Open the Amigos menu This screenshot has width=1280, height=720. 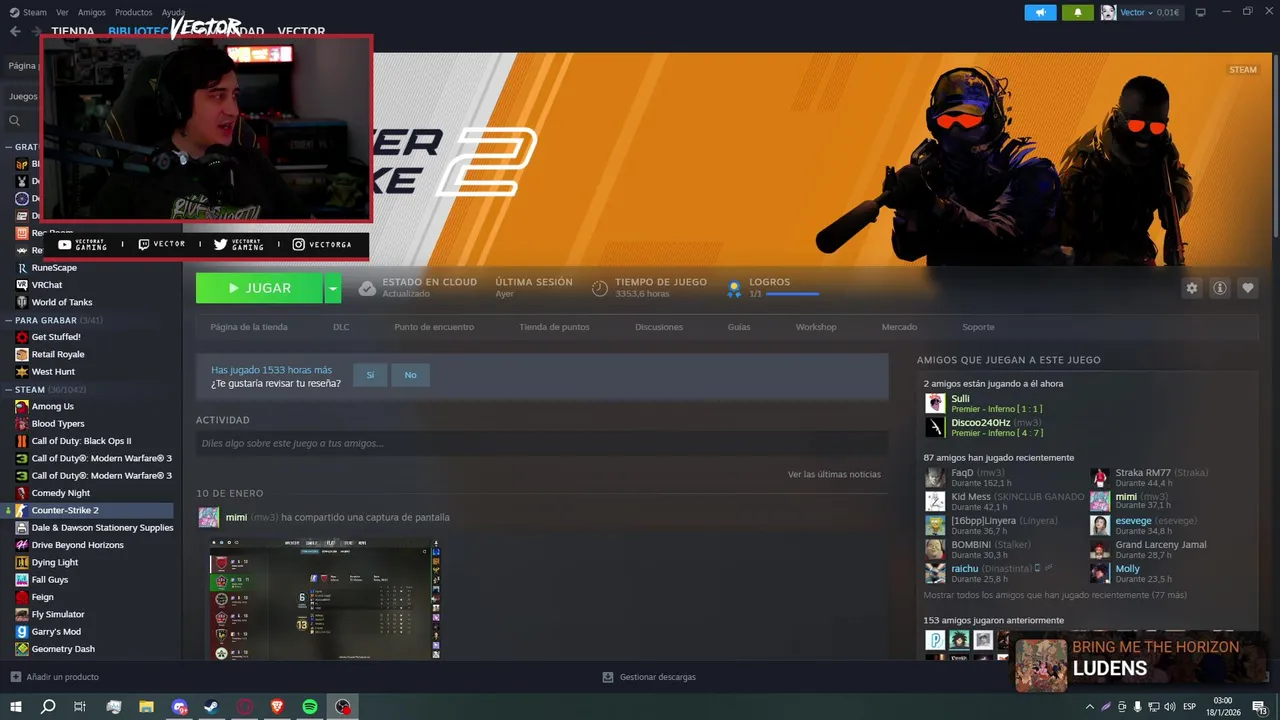(92, 13)
